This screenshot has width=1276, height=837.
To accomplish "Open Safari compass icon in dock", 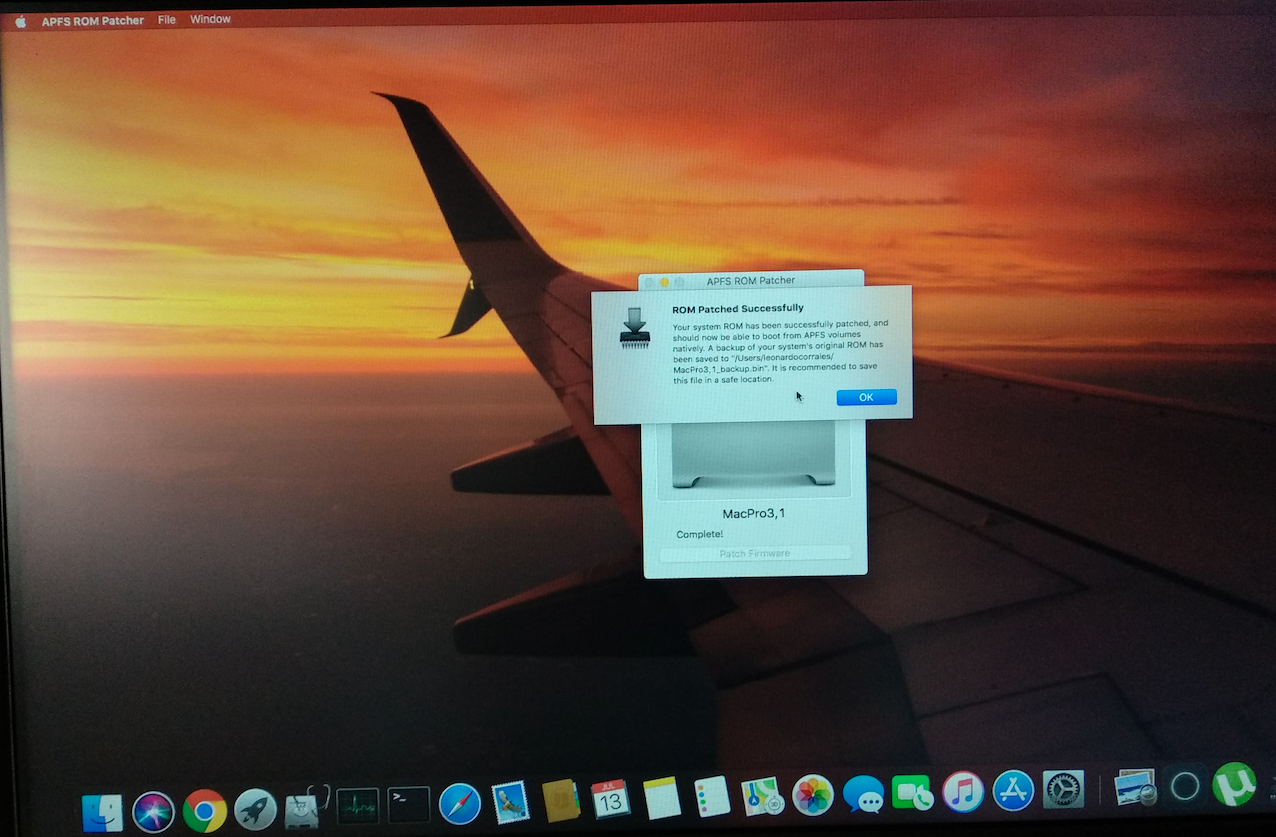I will coord(460,803).
